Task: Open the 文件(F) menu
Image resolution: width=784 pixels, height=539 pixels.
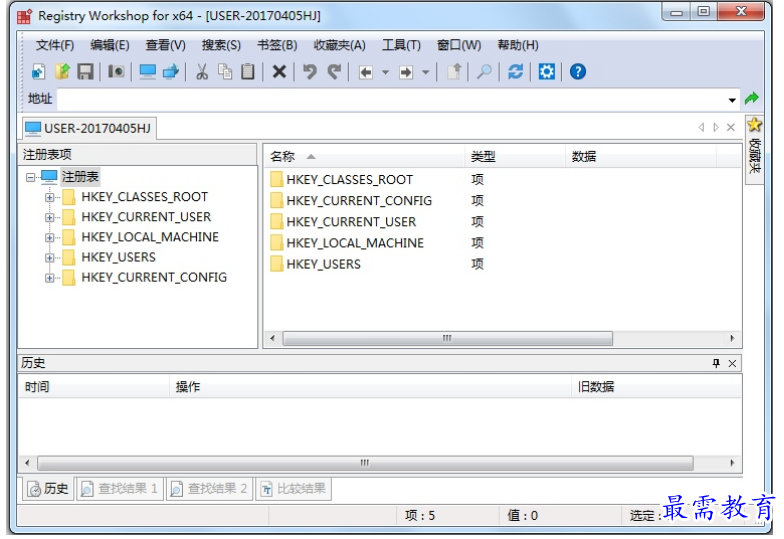Action: pyautogui.click(x=55, y=45)
